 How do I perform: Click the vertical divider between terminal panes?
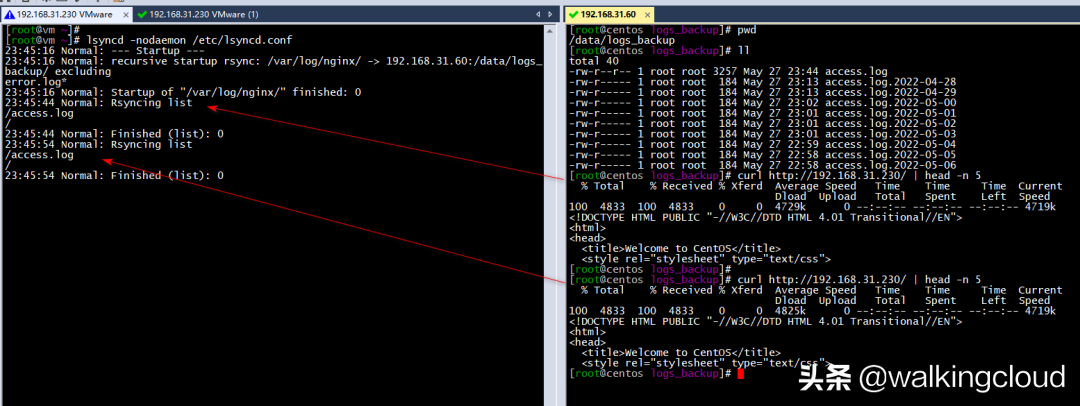point(561,200)
